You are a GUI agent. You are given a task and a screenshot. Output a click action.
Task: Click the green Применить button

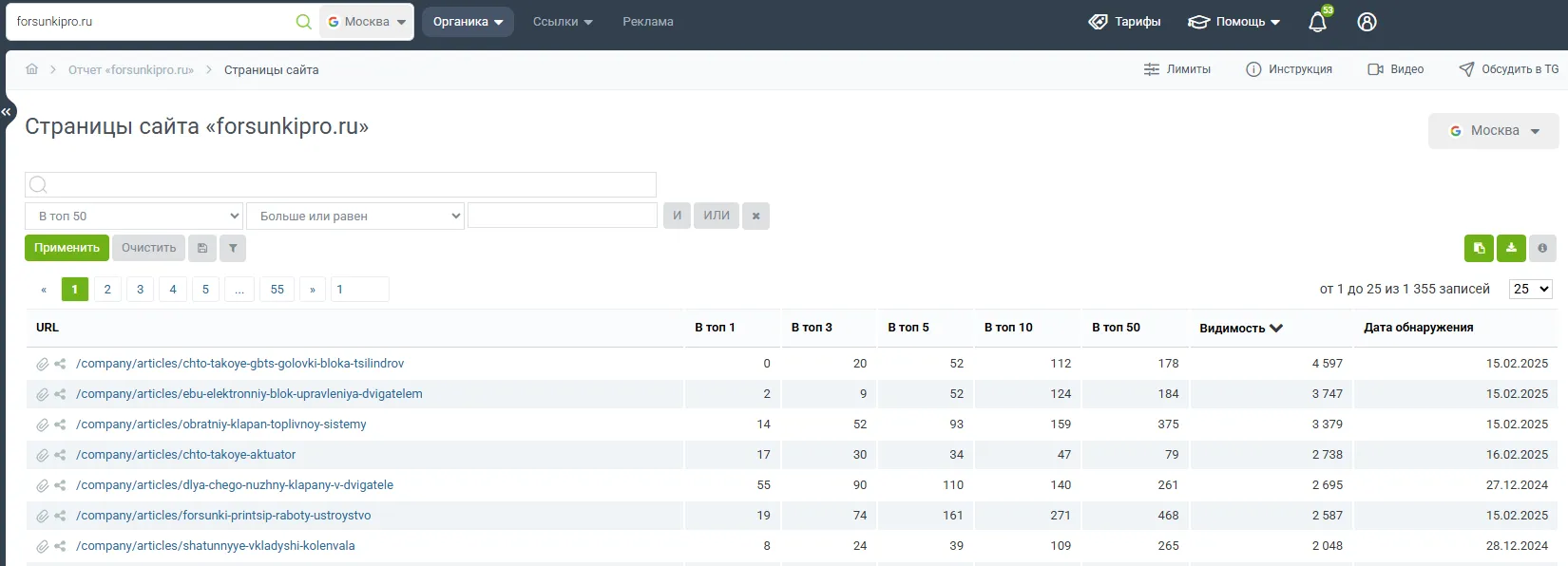pos(67,248)
